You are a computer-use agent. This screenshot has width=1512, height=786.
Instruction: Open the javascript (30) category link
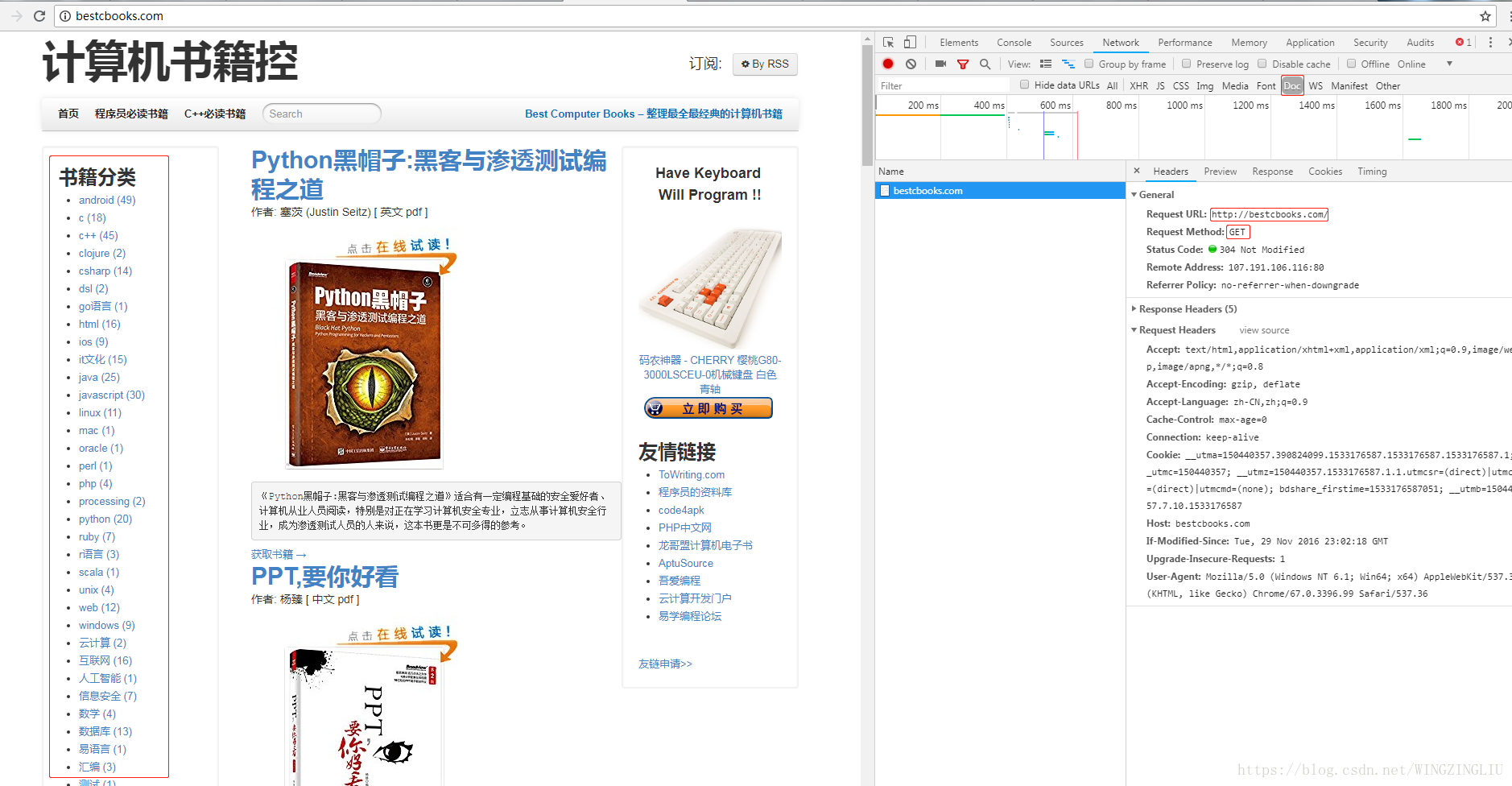tap(111, 395)
